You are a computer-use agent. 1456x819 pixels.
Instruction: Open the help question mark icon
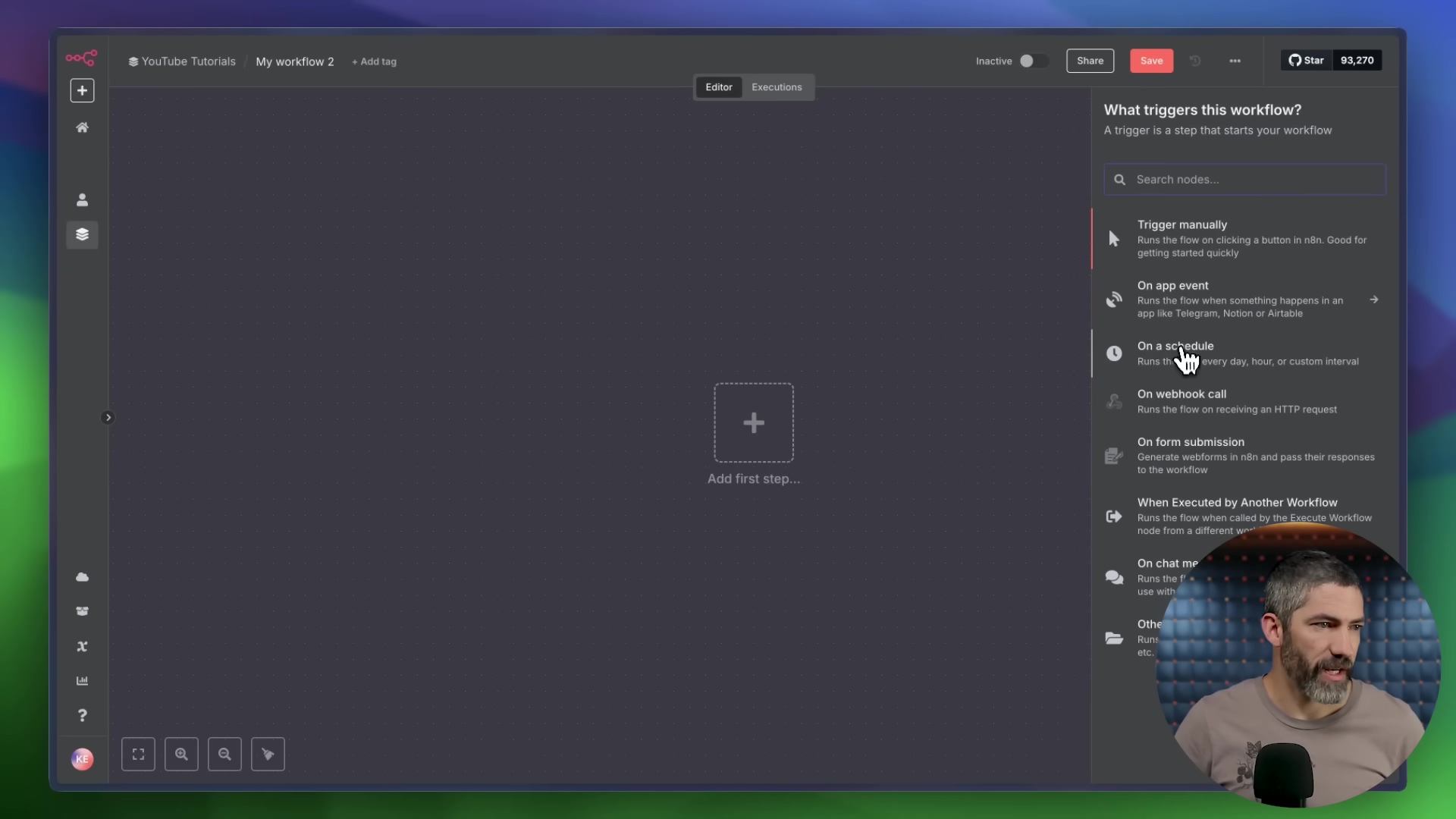tap(83, 715)
